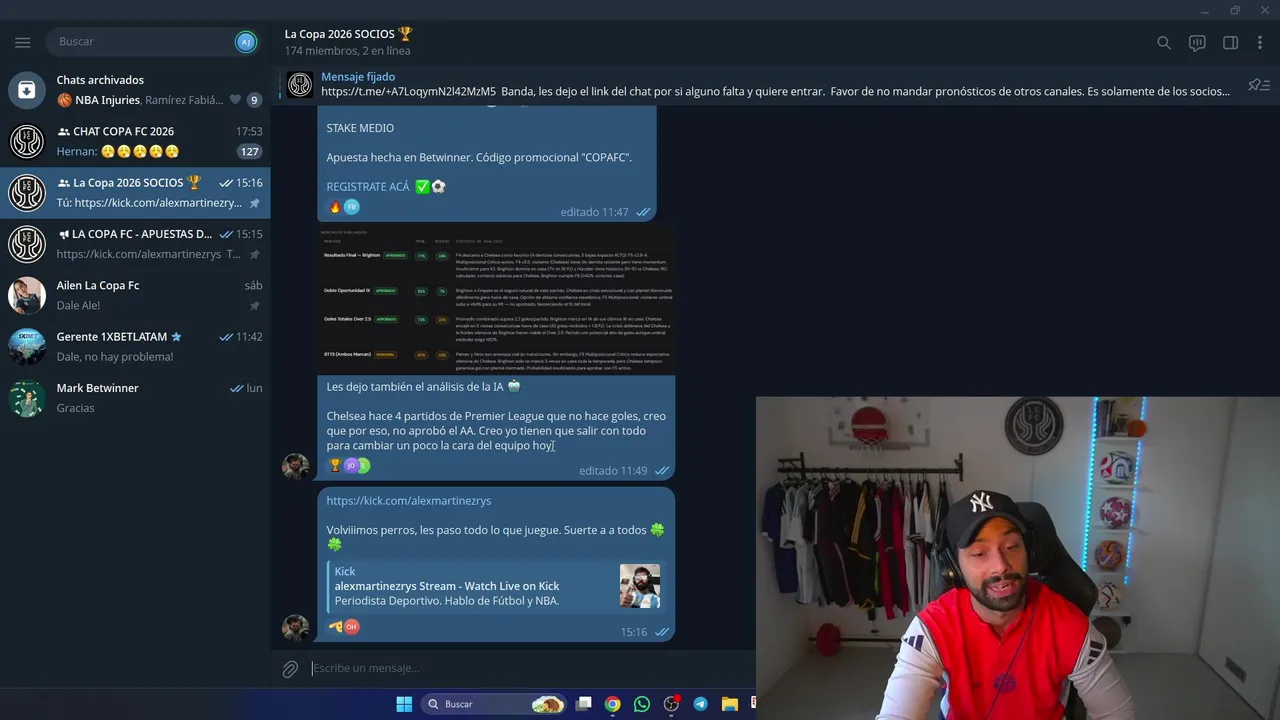Screen dimensions: 1280x720
Task: Click fire reaction on STAKE MEDIO message
Action: click(336, 207)
